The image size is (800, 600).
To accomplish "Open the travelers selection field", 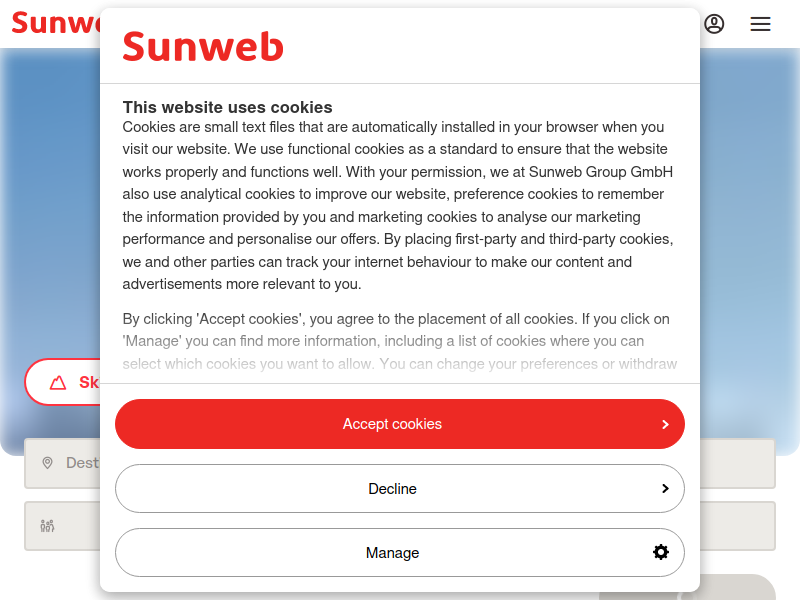I will coord(63,526).
